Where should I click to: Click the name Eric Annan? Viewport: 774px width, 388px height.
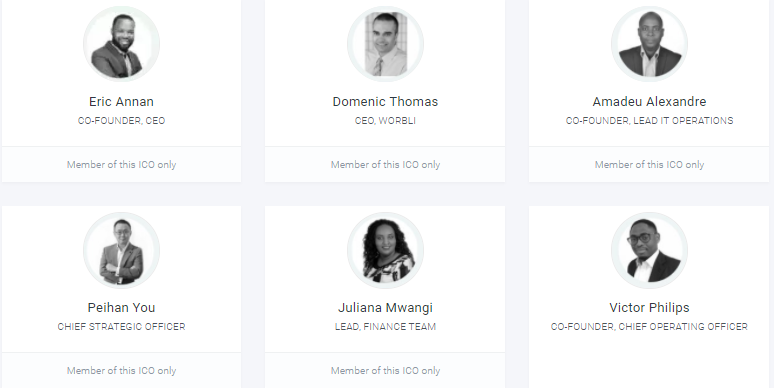point(121,102)
